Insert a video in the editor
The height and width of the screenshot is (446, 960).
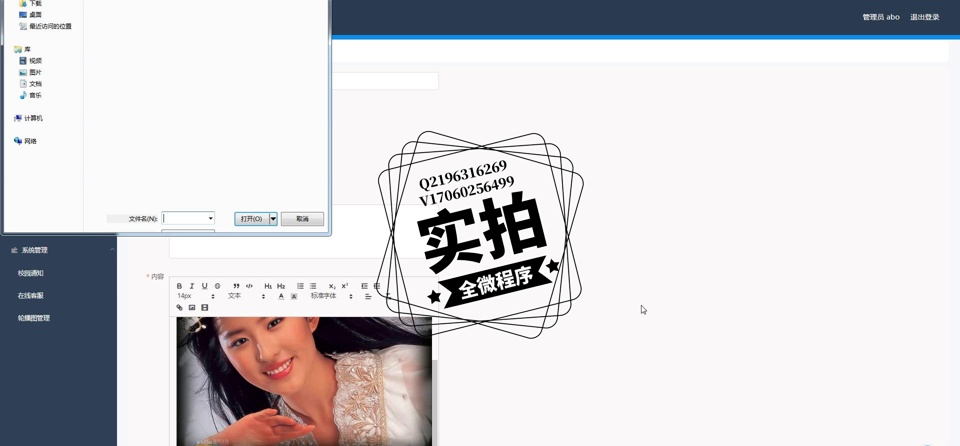[x=204, y=308]
